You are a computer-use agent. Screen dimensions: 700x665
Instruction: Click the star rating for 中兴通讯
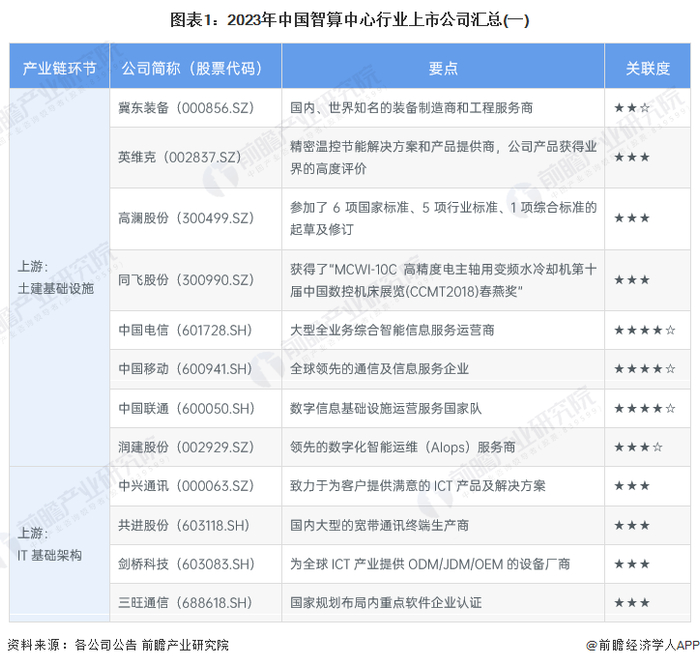(632, 486)
